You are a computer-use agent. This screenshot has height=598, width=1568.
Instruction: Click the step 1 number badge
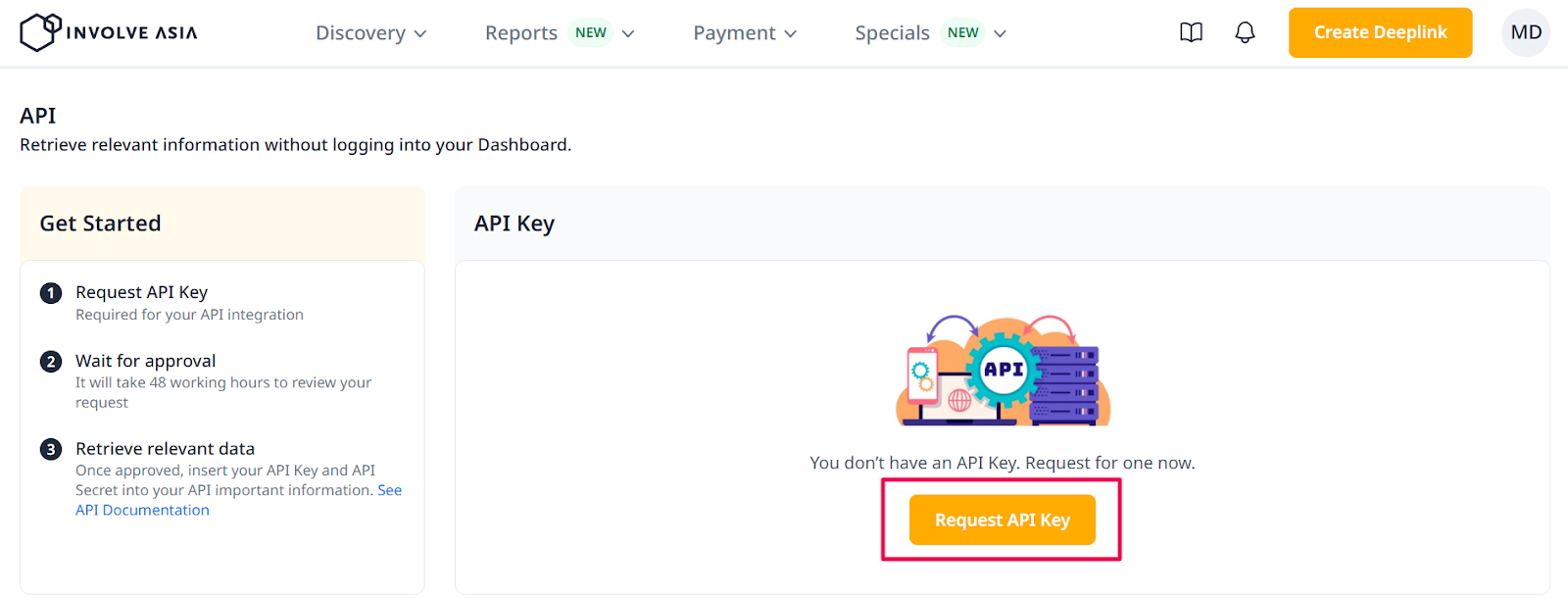[51, 293]
